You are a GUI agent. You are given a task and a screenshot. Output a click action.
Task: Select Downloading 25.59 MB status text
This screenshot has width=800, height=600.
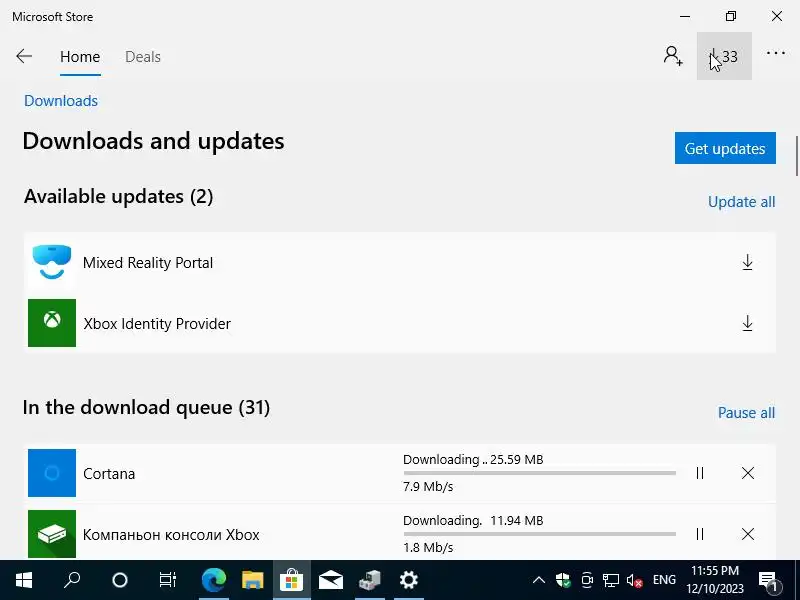[x=473, y=459]
